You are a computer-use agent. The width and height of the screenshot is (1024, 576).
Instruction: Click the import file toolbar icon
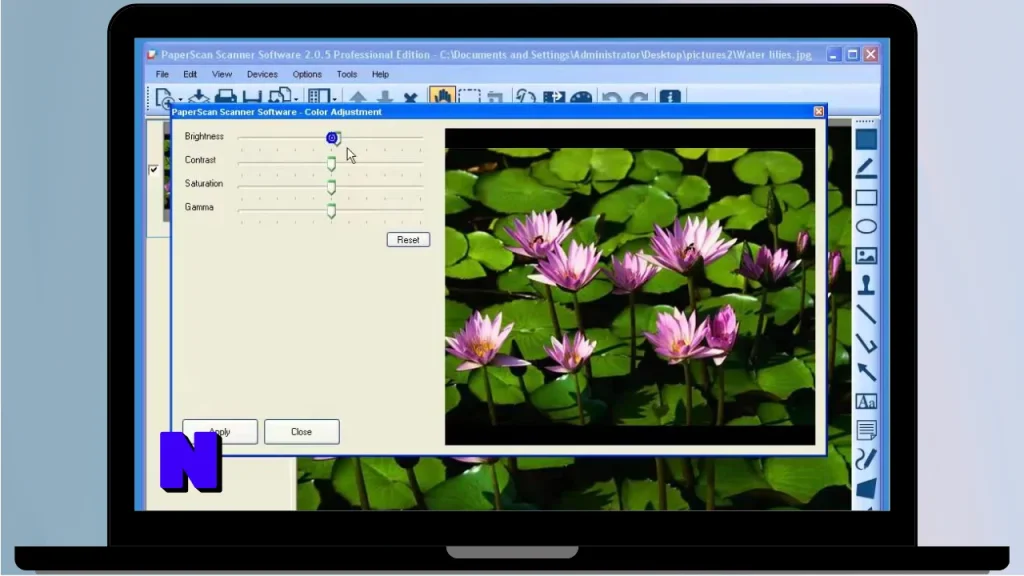pyautogui.click(x=199, y=97)
